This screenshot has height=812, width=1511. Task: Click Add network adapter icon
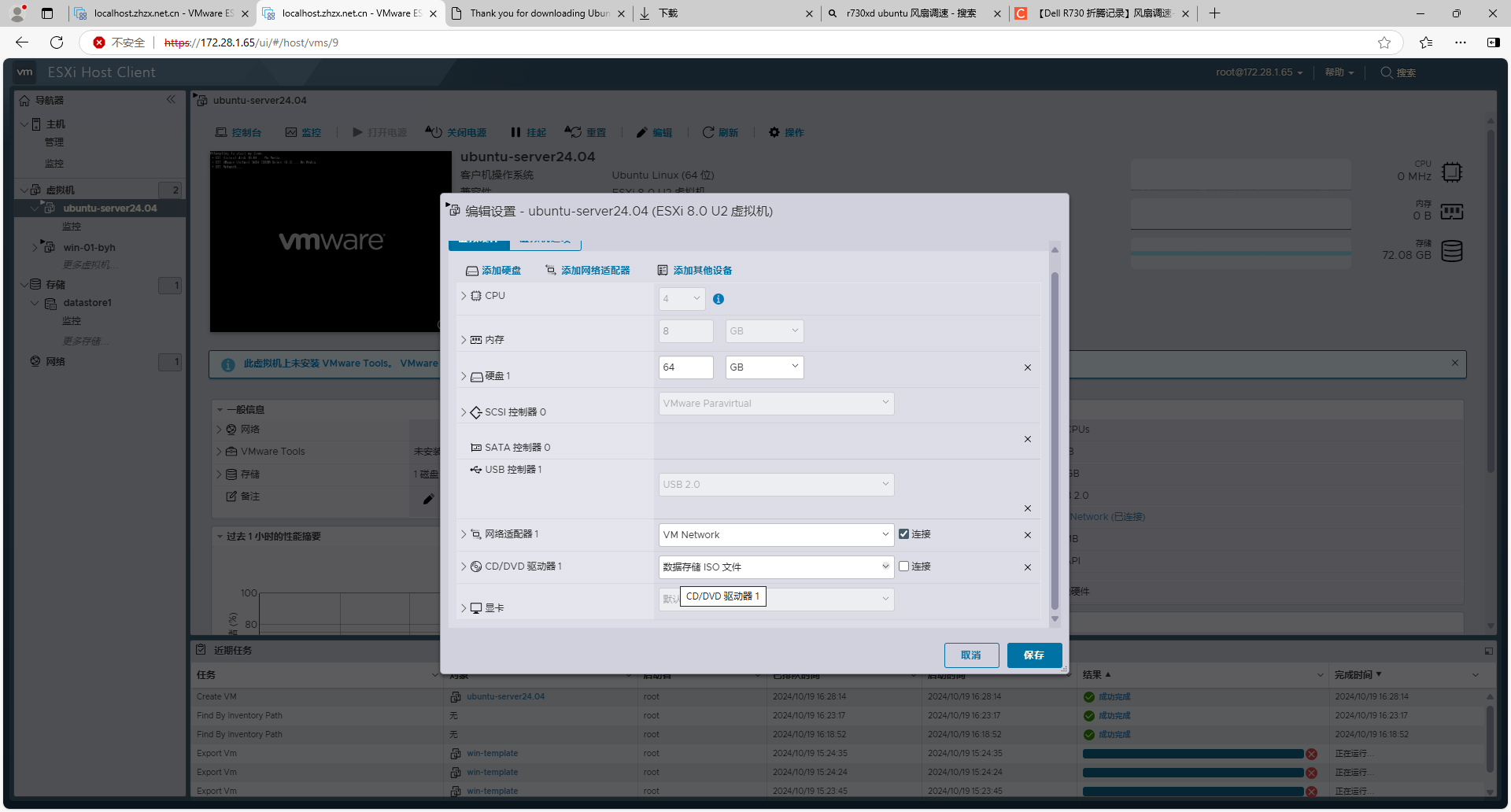[x=551, y=271]
